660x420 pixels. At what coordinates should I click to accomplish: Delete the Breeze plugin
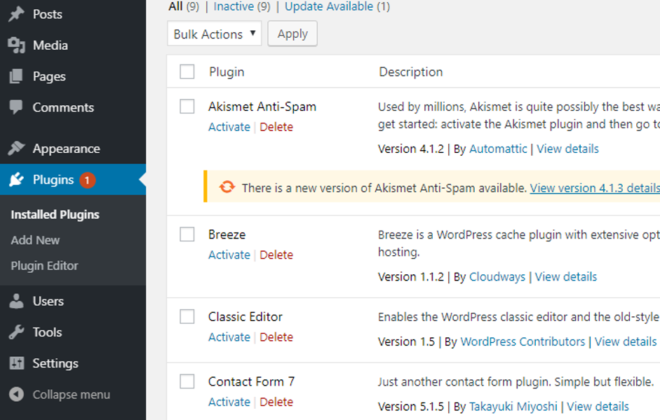(x=276, y=255)
